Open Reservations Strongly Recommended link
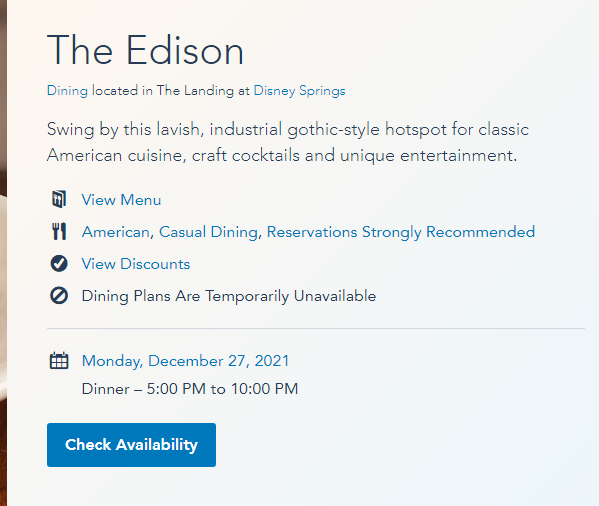Viewport: 599px width, 506px height. 401,232
